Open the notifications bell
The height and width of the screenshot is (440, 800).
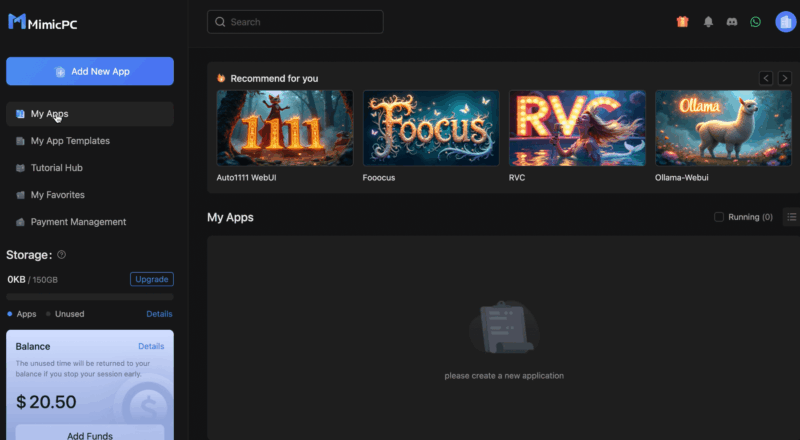pos(708,21)
